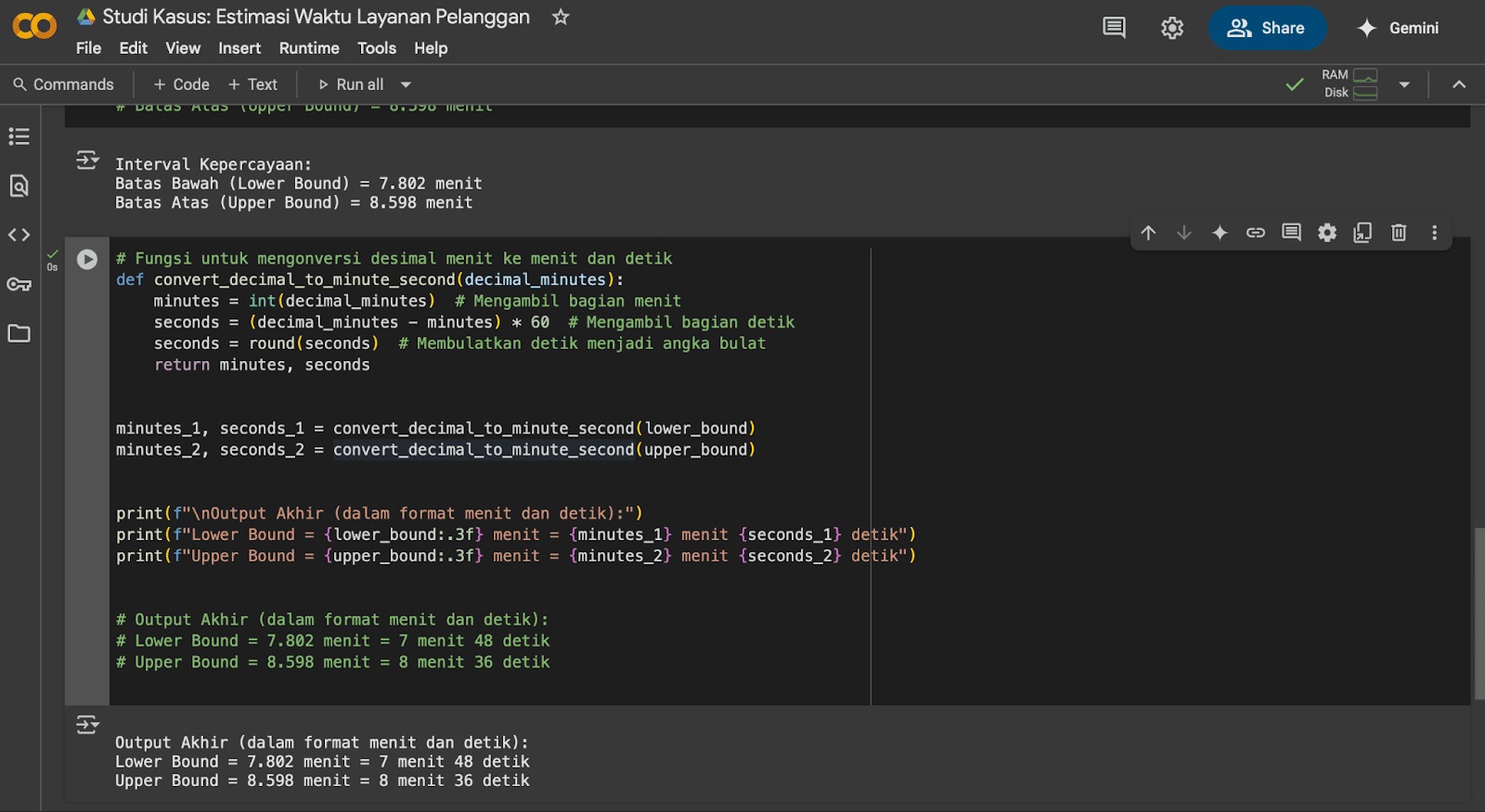Collapse the header with chevron up
This screenshot has width=1485, height=812.
click(x=1459, y=84)
